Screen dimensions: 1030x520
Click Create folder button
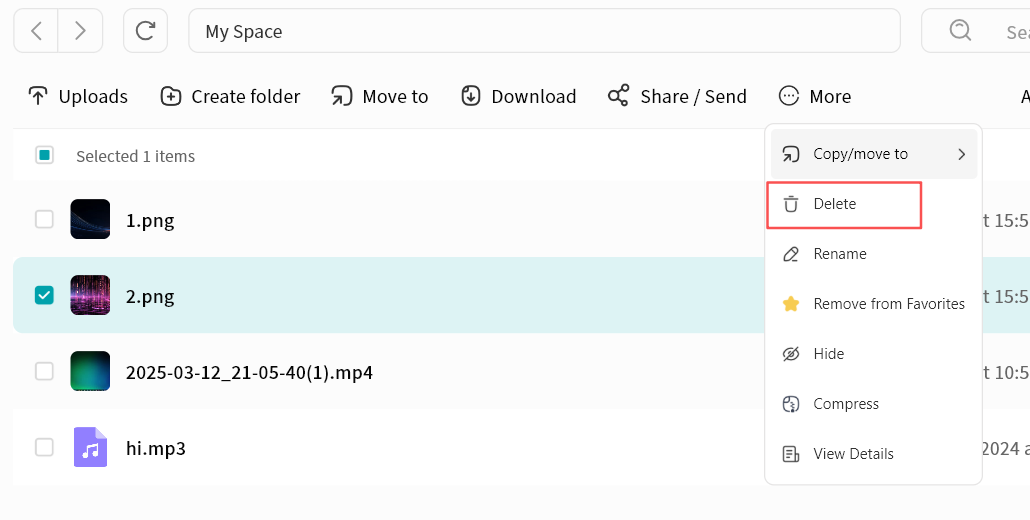click(x=230, y=96)
